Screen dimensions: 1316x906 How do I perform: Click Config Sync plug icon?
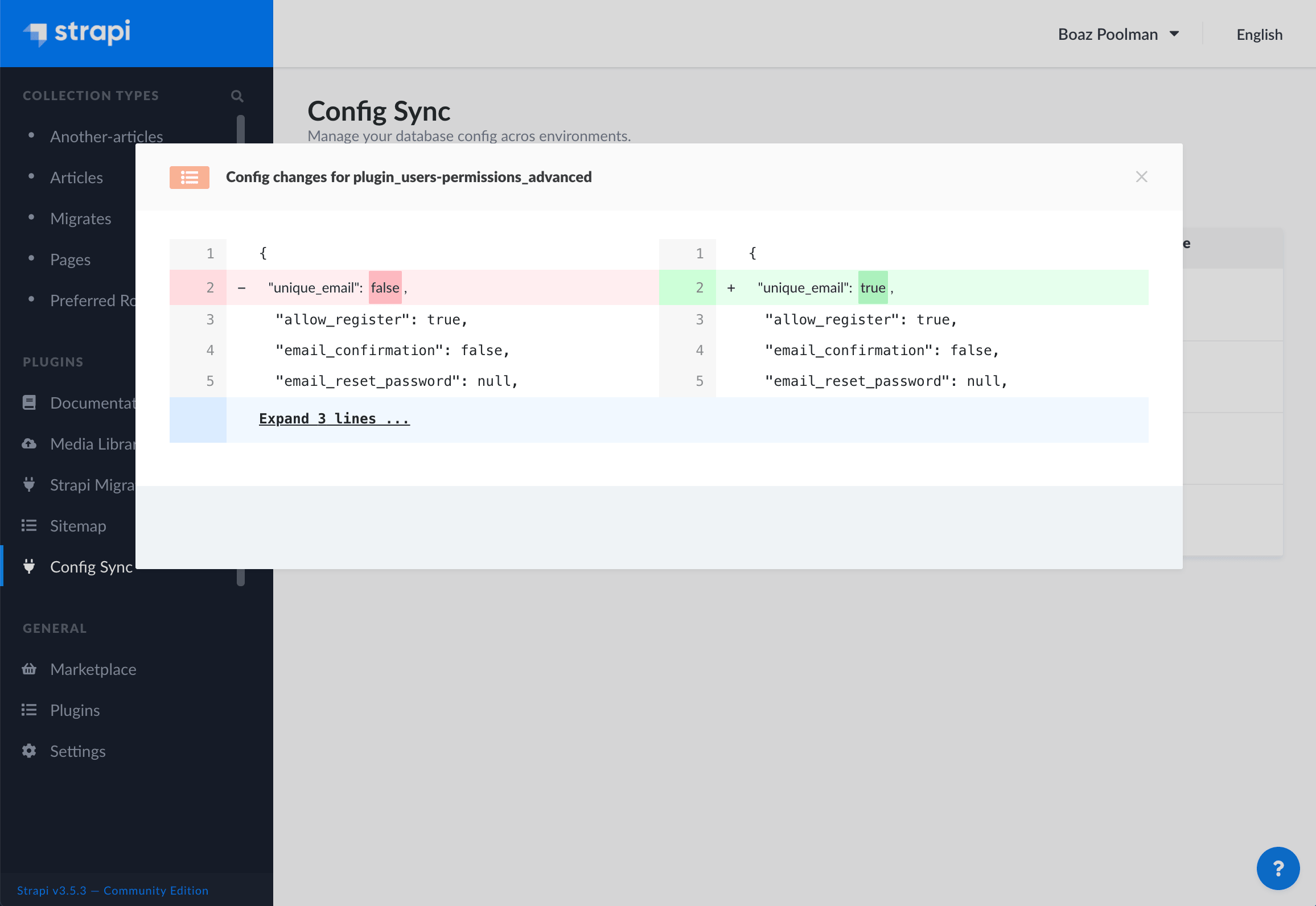pos(29,567)
